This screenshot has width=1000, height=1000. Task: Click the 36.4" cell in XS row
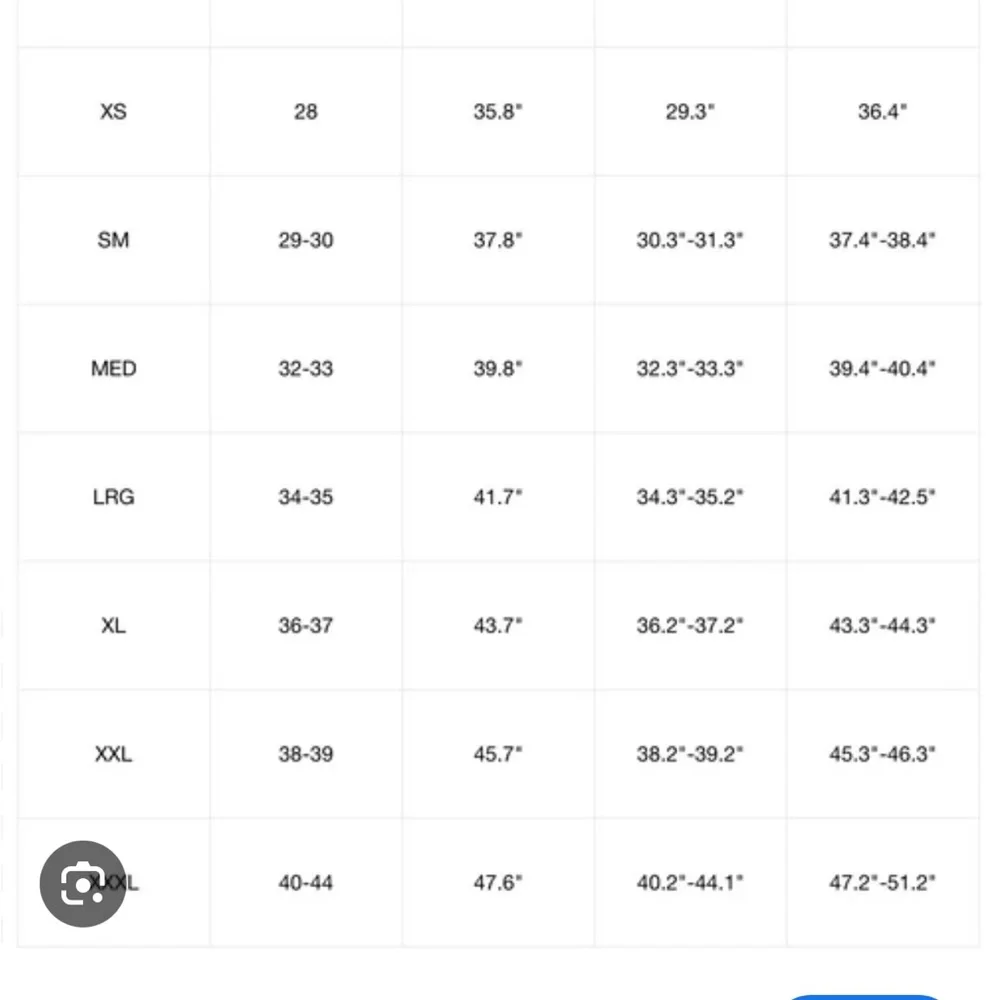pos(883,112)
